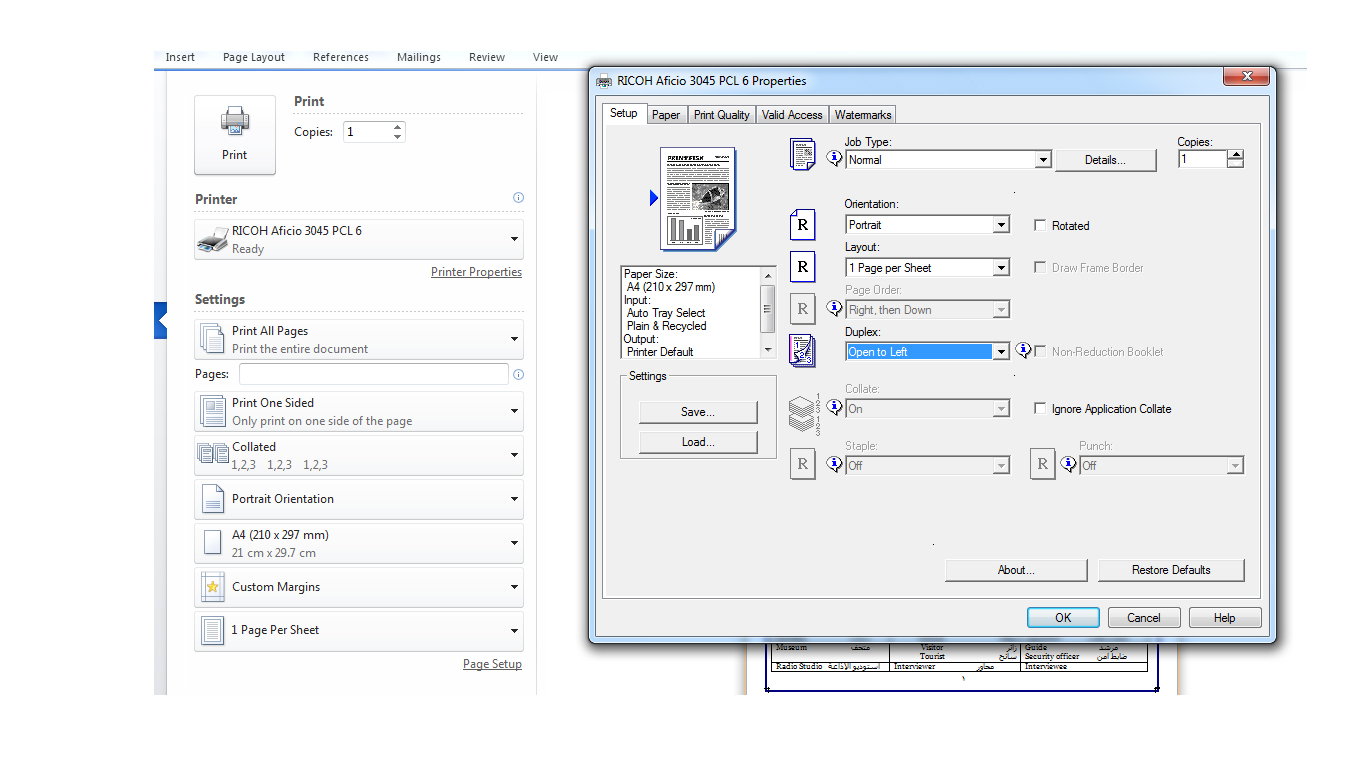Click the Duplex booklet icon
1366x768 pixels.
click(x=803, y=350)
